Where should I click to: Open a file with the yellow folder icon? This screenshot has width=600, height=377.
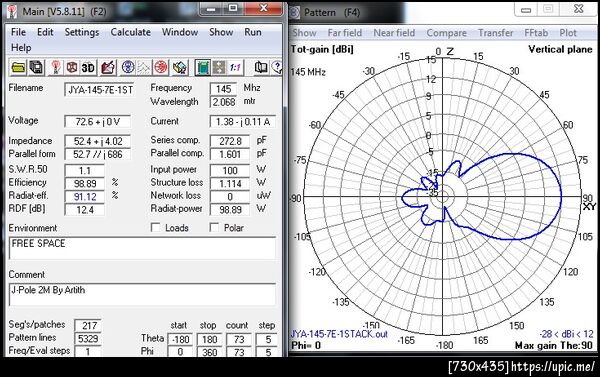18,67
